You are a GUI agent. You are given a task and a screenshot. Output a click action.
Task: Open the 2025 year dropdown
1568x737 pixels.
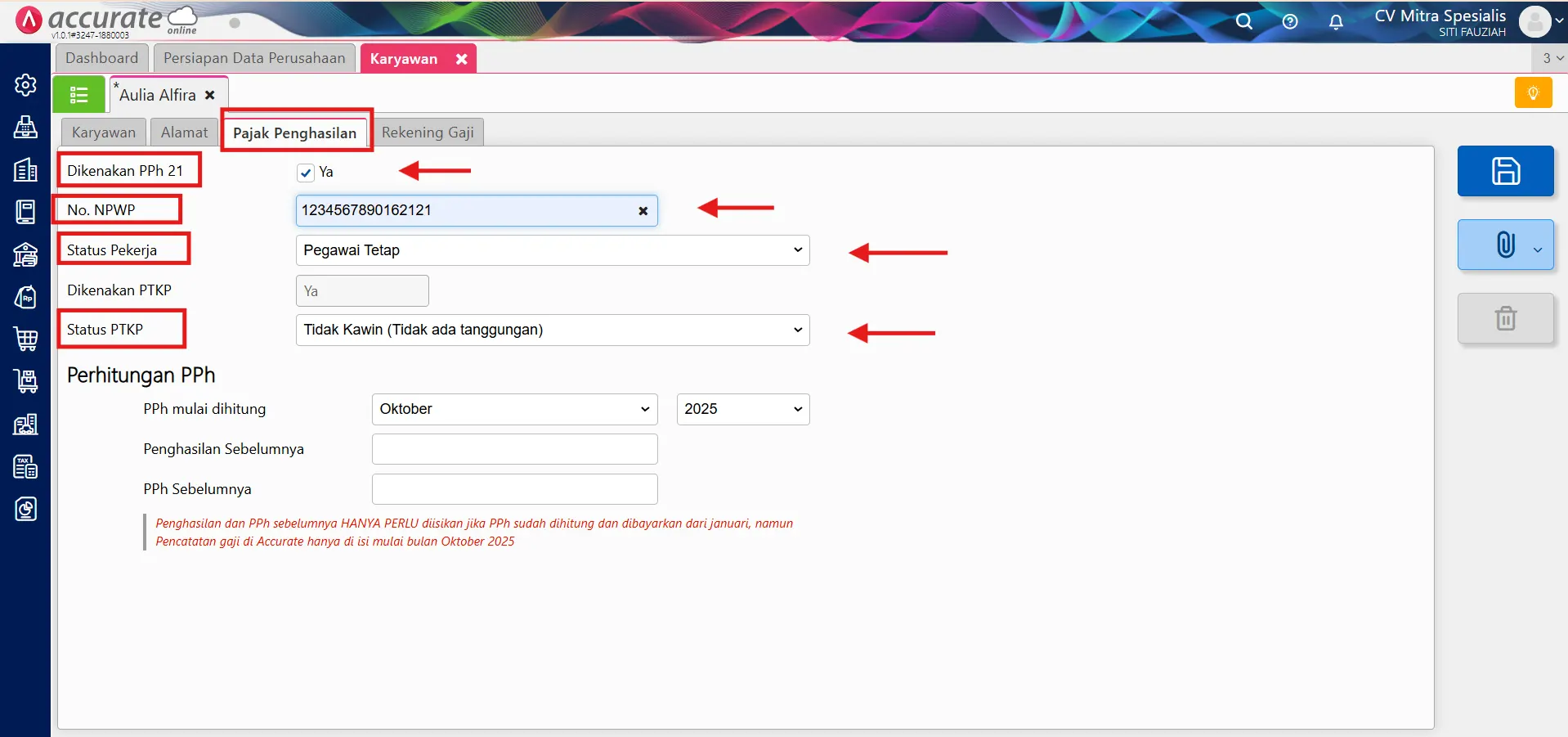point(742,409)
